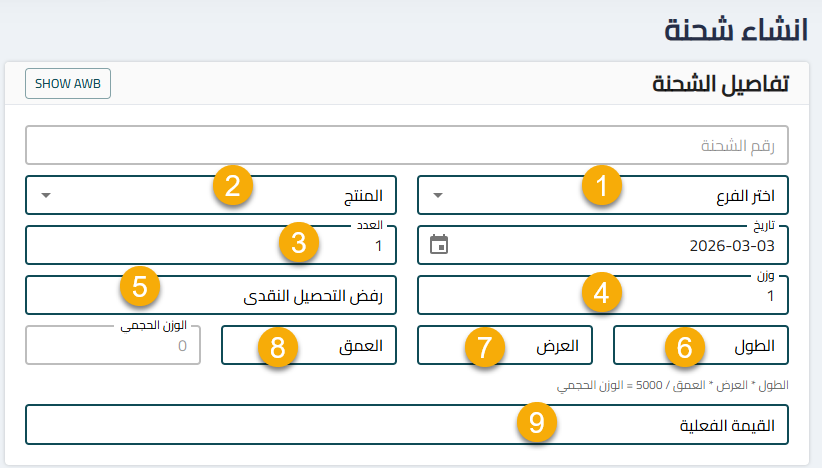Open the calendar picker icon in date field

[438, 245]
